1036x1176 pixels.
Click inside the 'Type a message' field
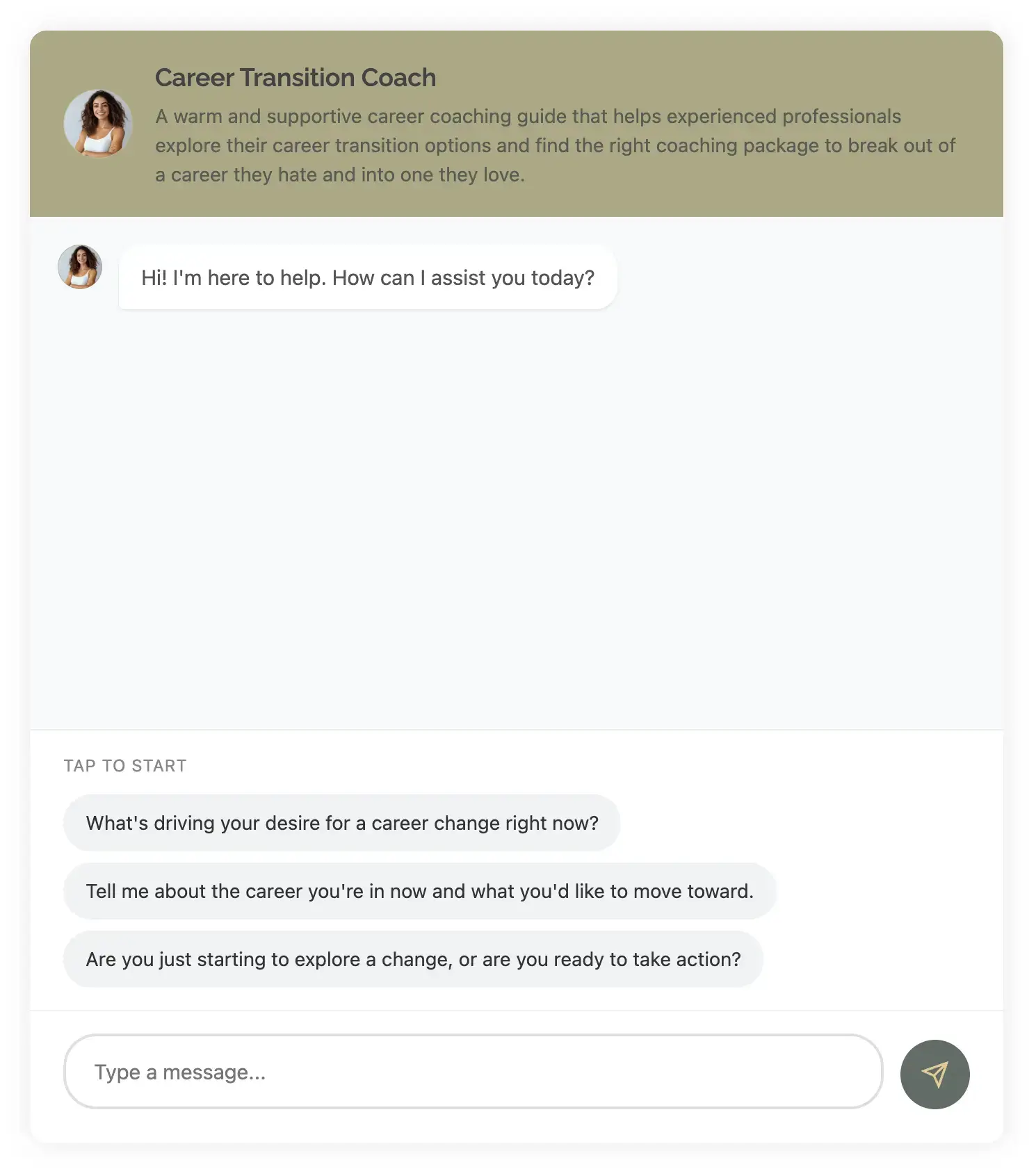click(417, 1072)
